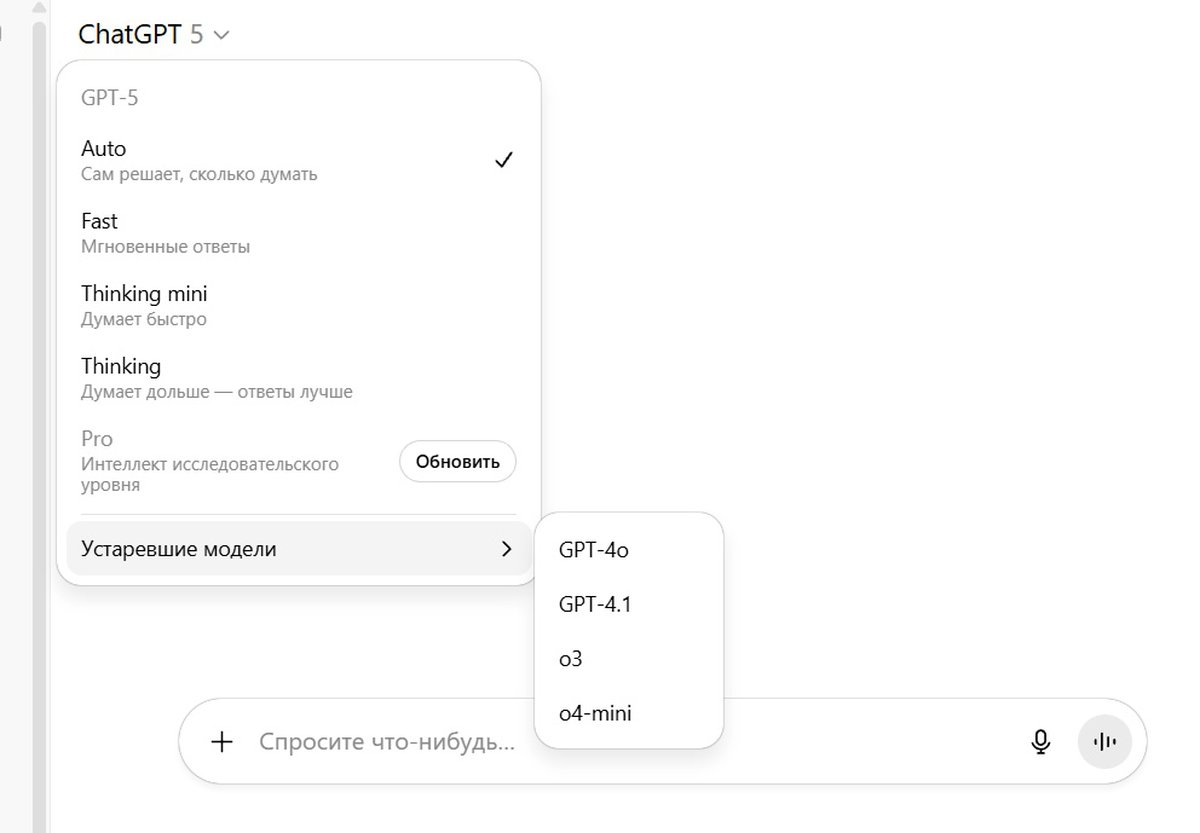
Task: Expand the Устаревшие модели submenu arrow
Action: coord(506,549)
